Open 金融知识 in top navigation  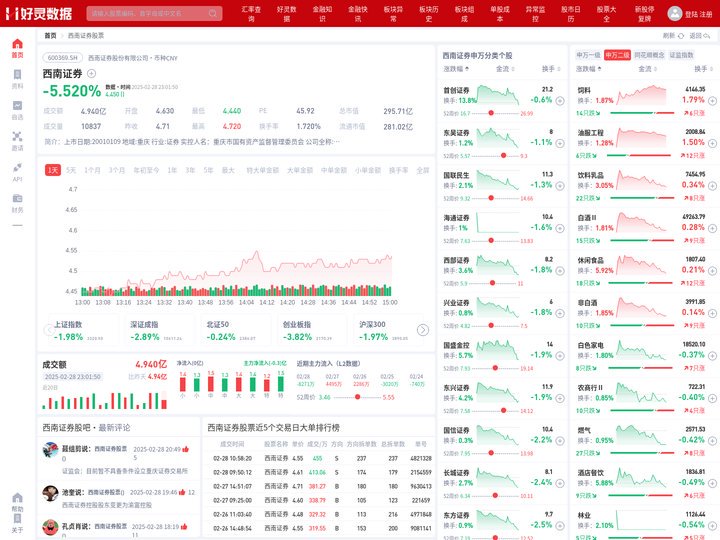[x=322, y=14]
